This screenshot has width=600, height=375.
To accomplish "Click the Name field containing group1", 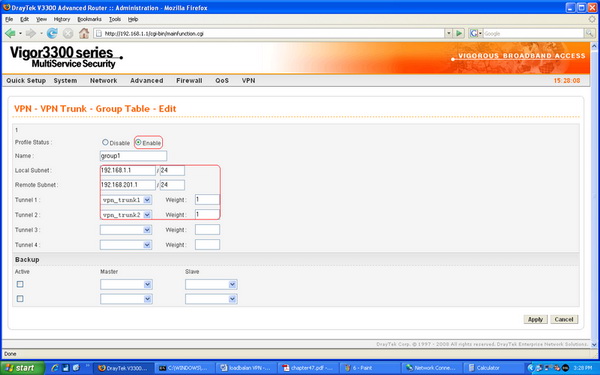I will 133,156.
